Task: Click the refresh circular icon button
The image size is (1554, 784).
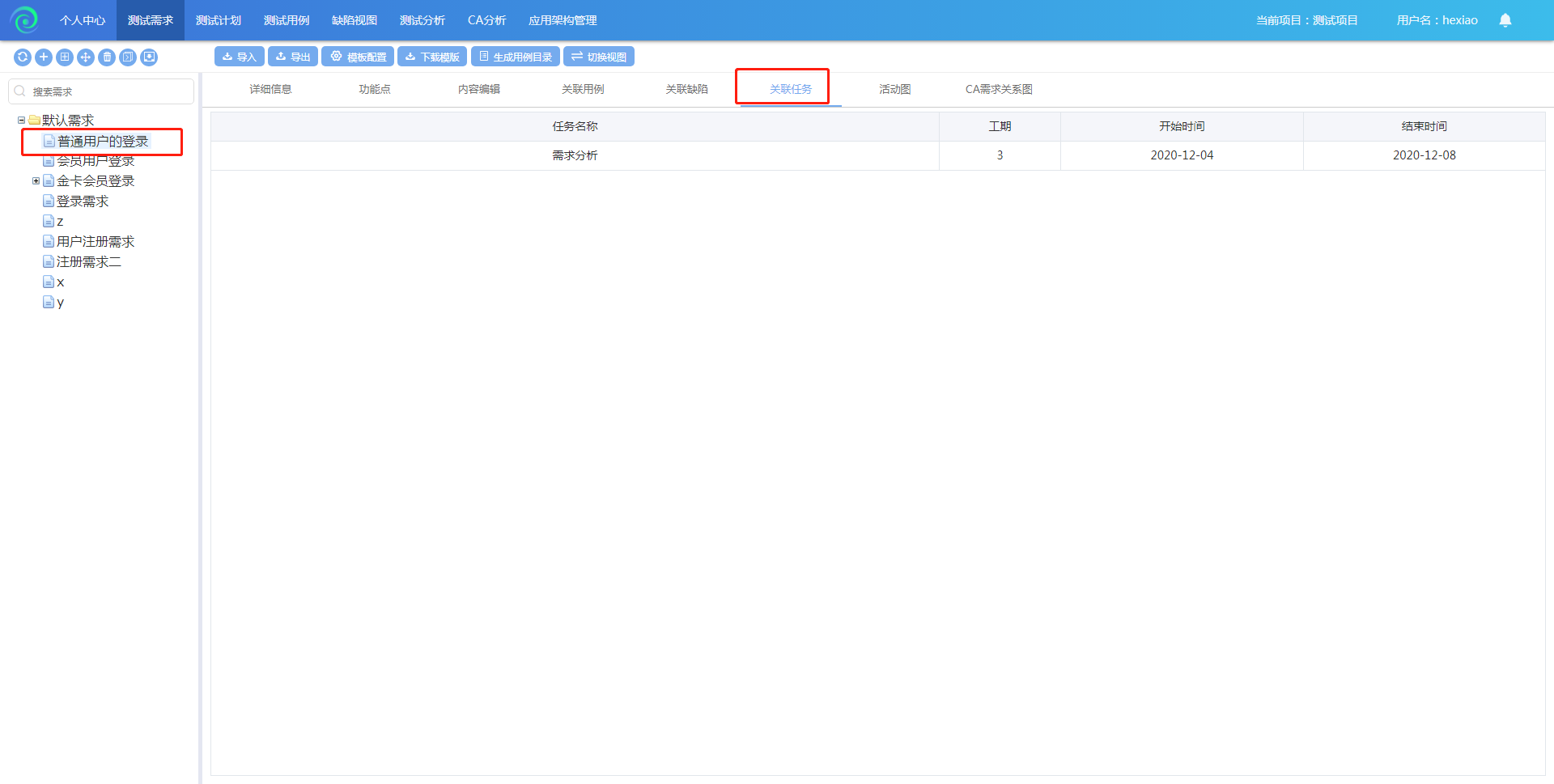Action: [x=23, y=57]
